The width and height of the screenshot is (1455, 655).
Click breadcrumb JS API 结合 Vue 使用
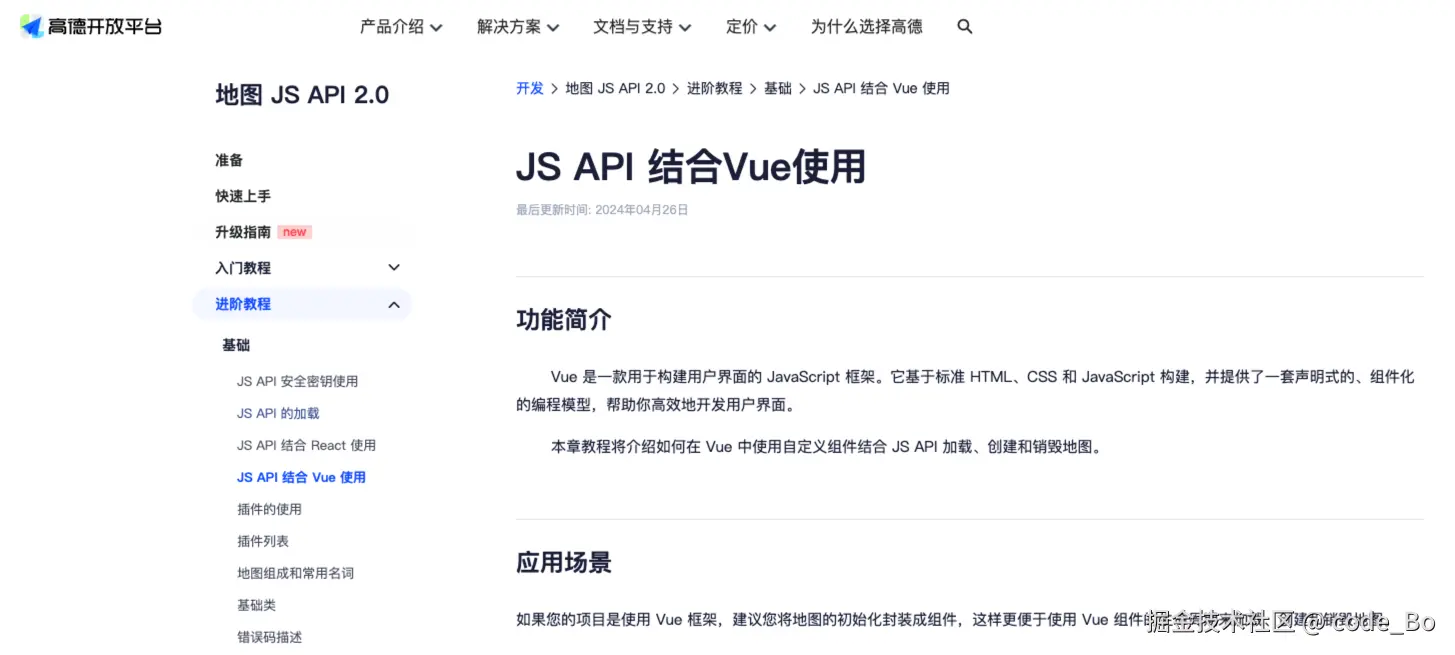pyautogui.click(x=881, y=88)
